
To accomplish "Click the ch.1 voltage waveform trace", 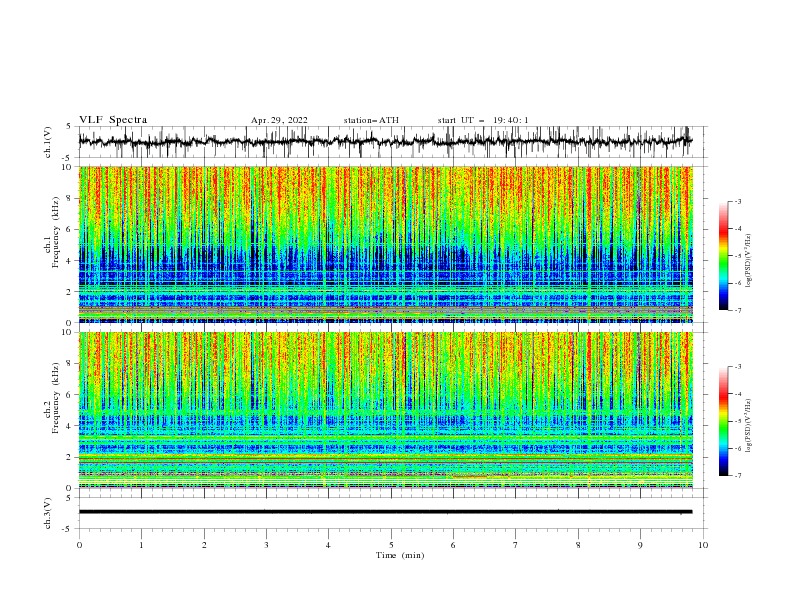I will coord(385,141).
